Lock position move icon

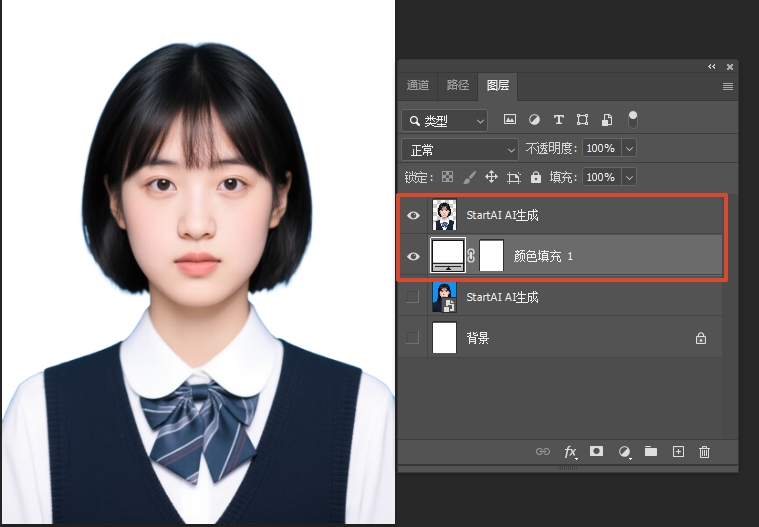491,177
